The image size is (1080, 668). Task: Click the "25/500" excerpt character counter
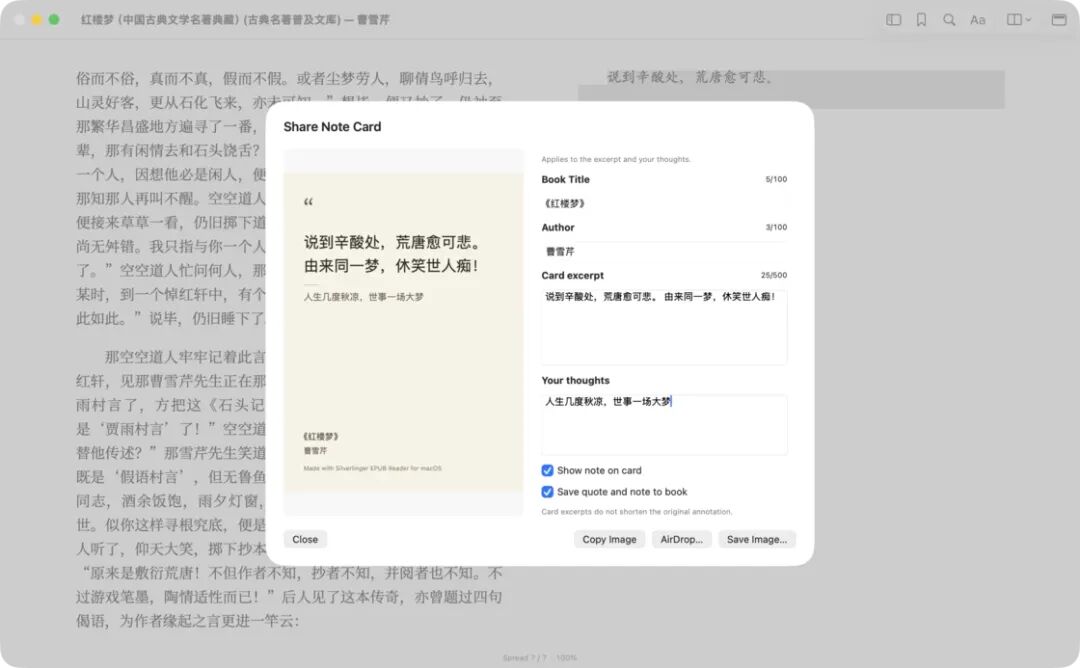(774, 275)
